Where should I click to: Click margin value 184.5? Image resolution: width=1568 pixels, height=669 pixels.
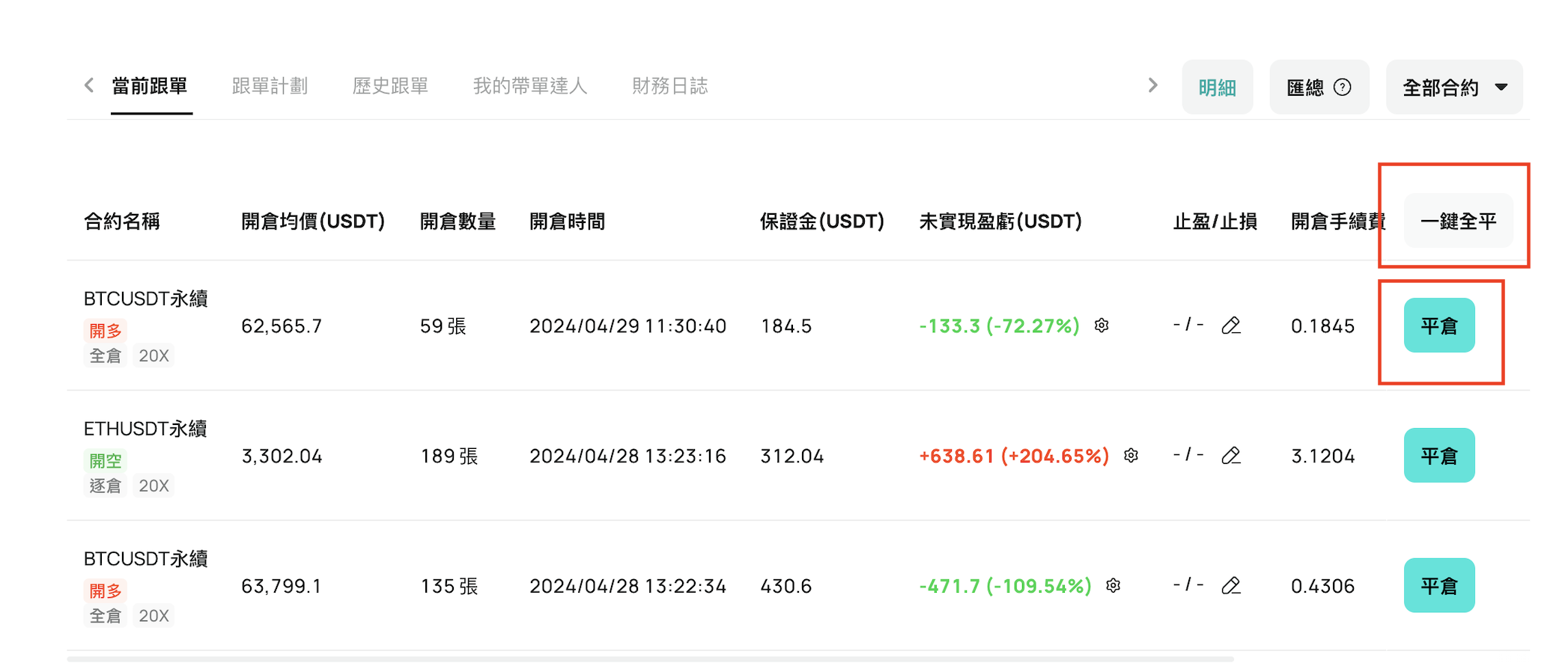(786, 326)
